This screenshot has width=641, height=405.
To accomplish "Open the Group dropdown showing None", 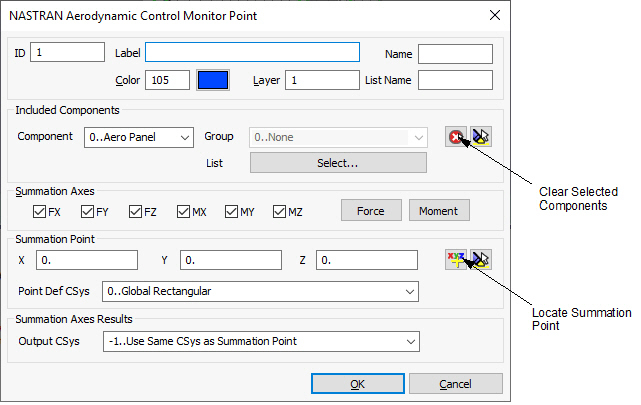I will 338,137.
